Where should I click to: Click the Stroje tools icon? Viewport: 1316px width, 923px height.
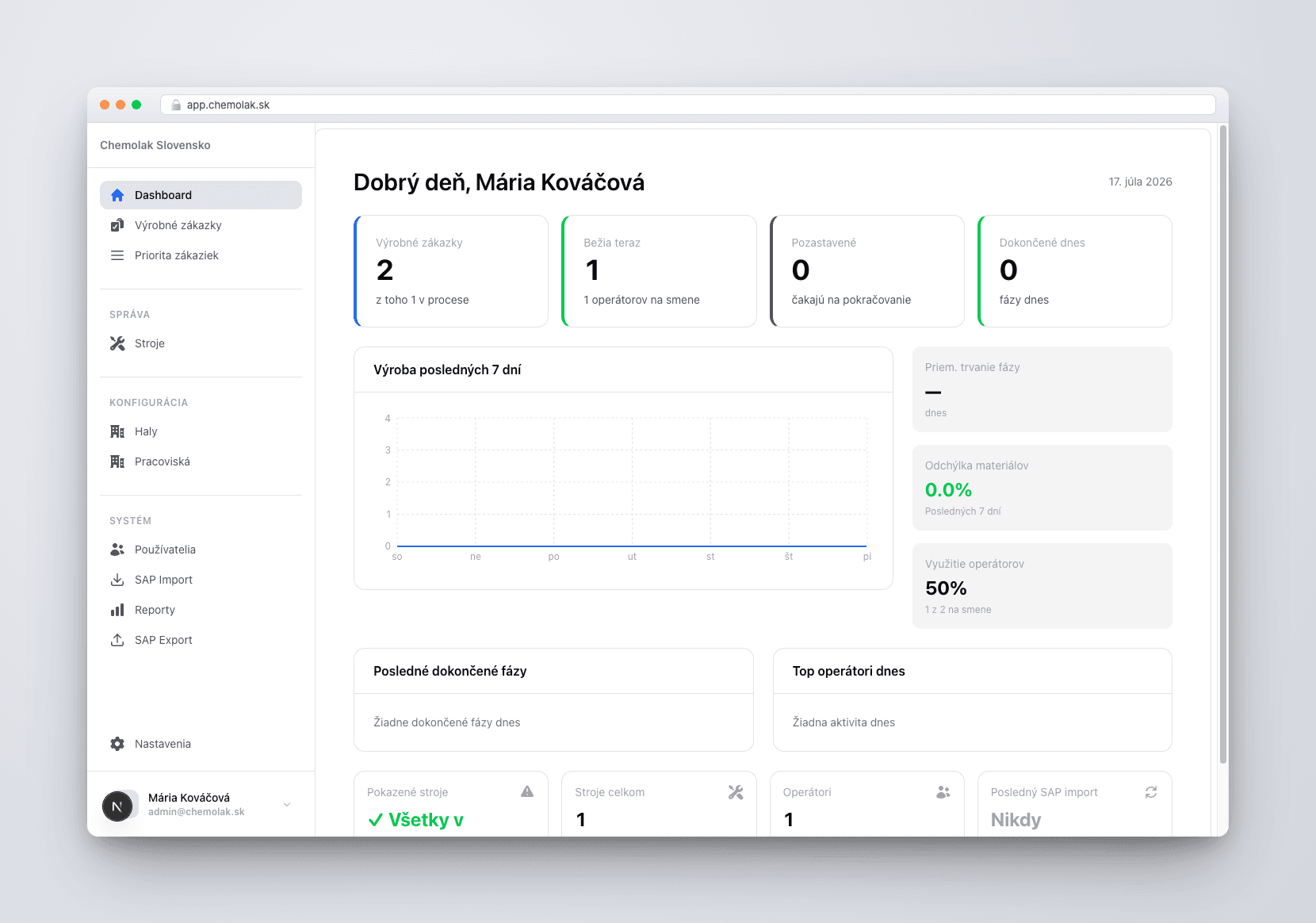(117, 343)
